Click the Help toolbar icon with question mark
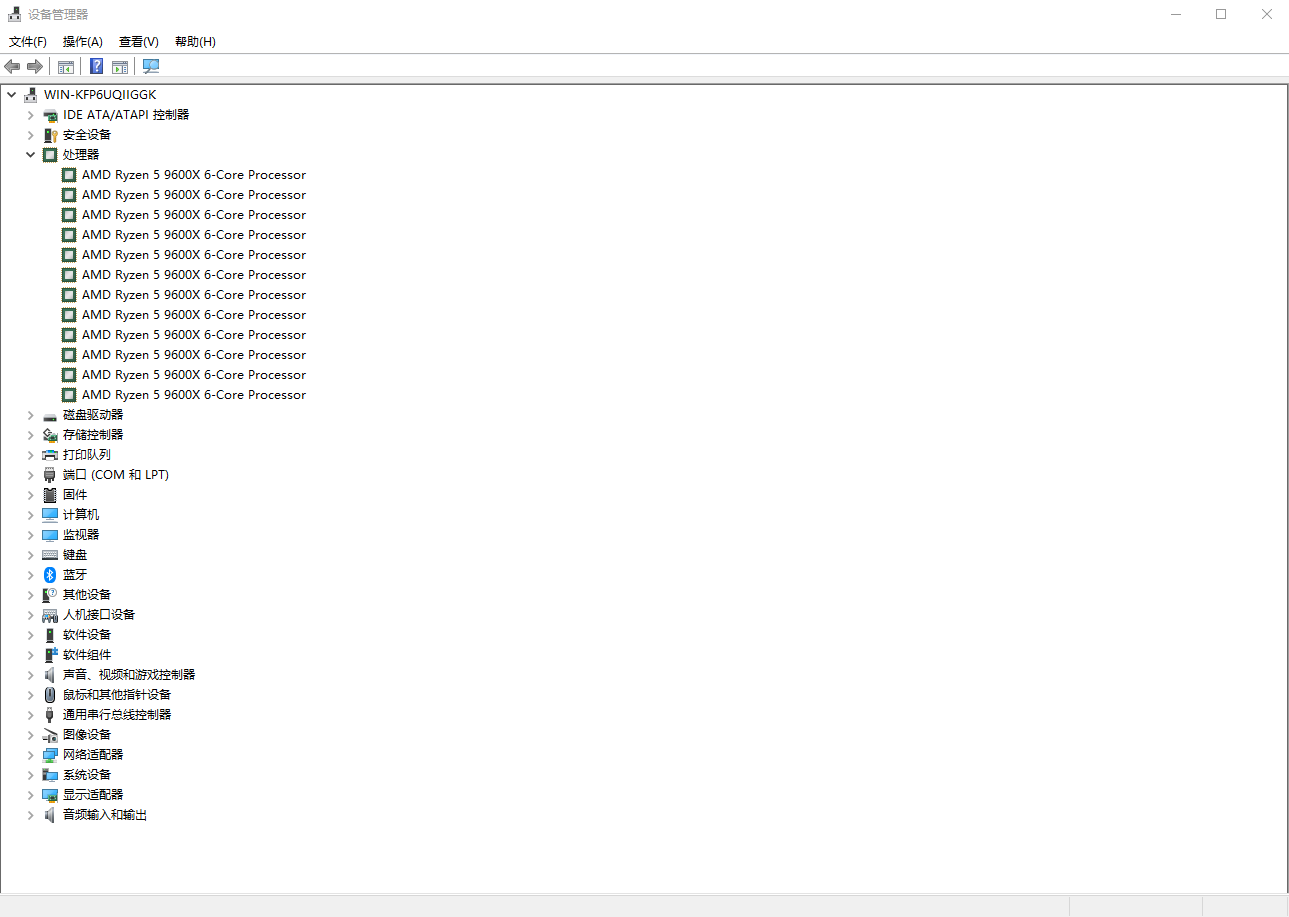 pyautogui.click(x=96, y=66)
